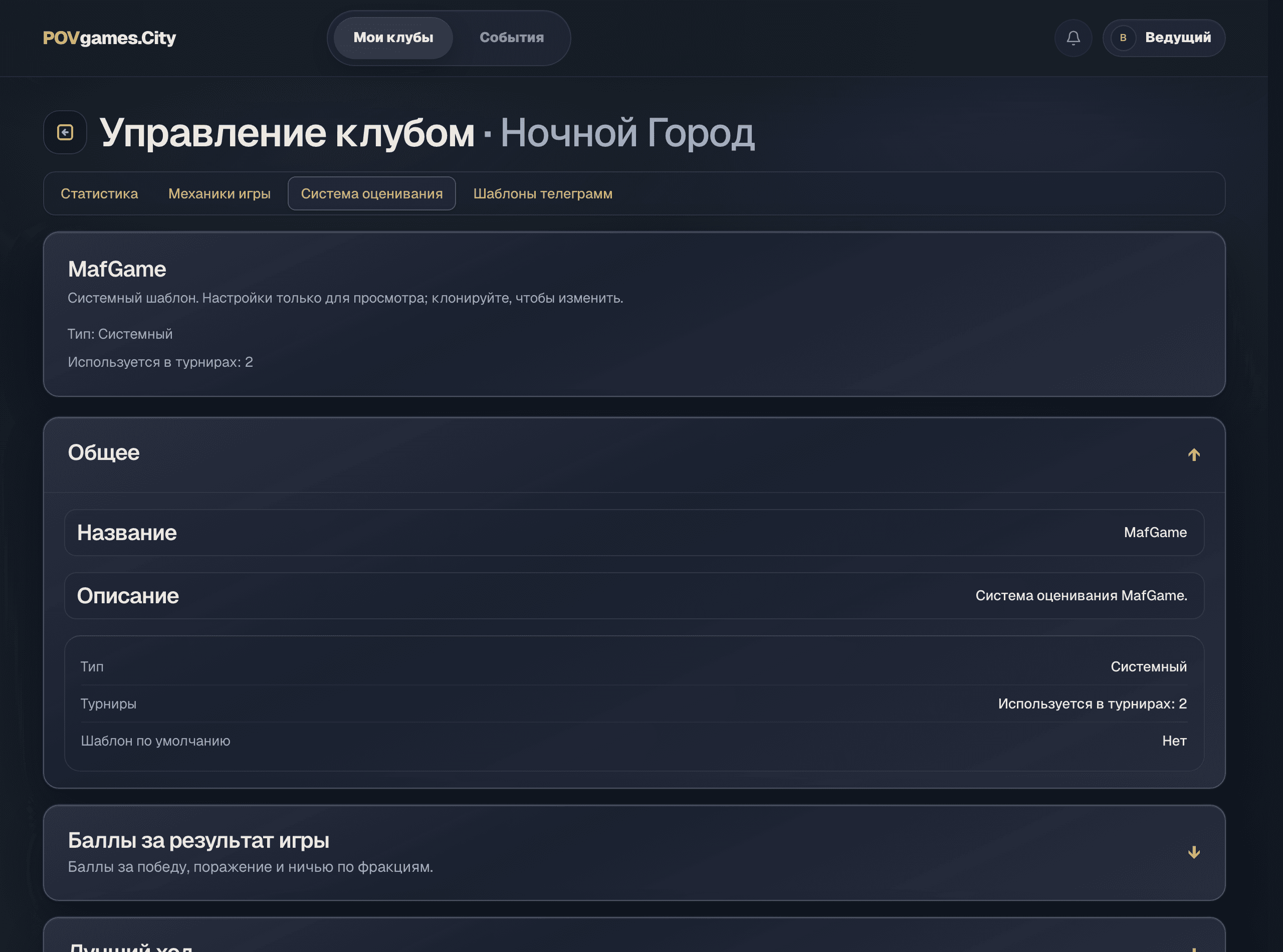
Task: Open the Ведущий profile menu
Action: tap(1164, 38)
